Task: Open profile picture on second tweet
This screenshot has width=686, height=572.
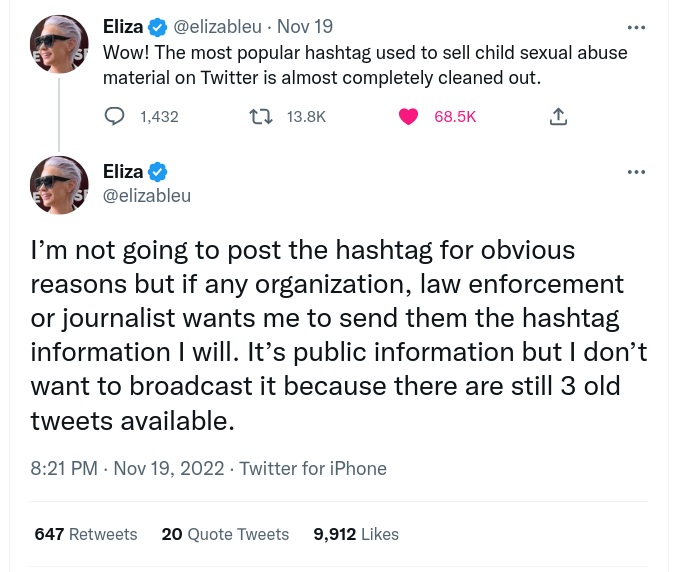Action: click(x=59, y=186)
